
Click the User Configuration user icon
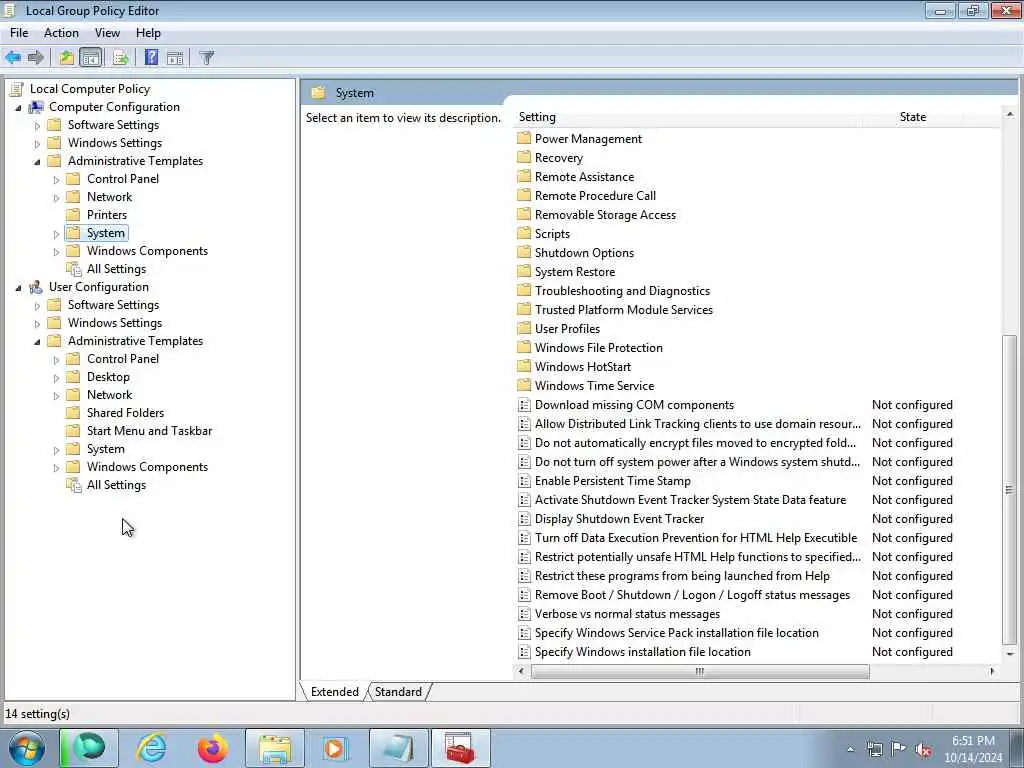click(36, 287)
